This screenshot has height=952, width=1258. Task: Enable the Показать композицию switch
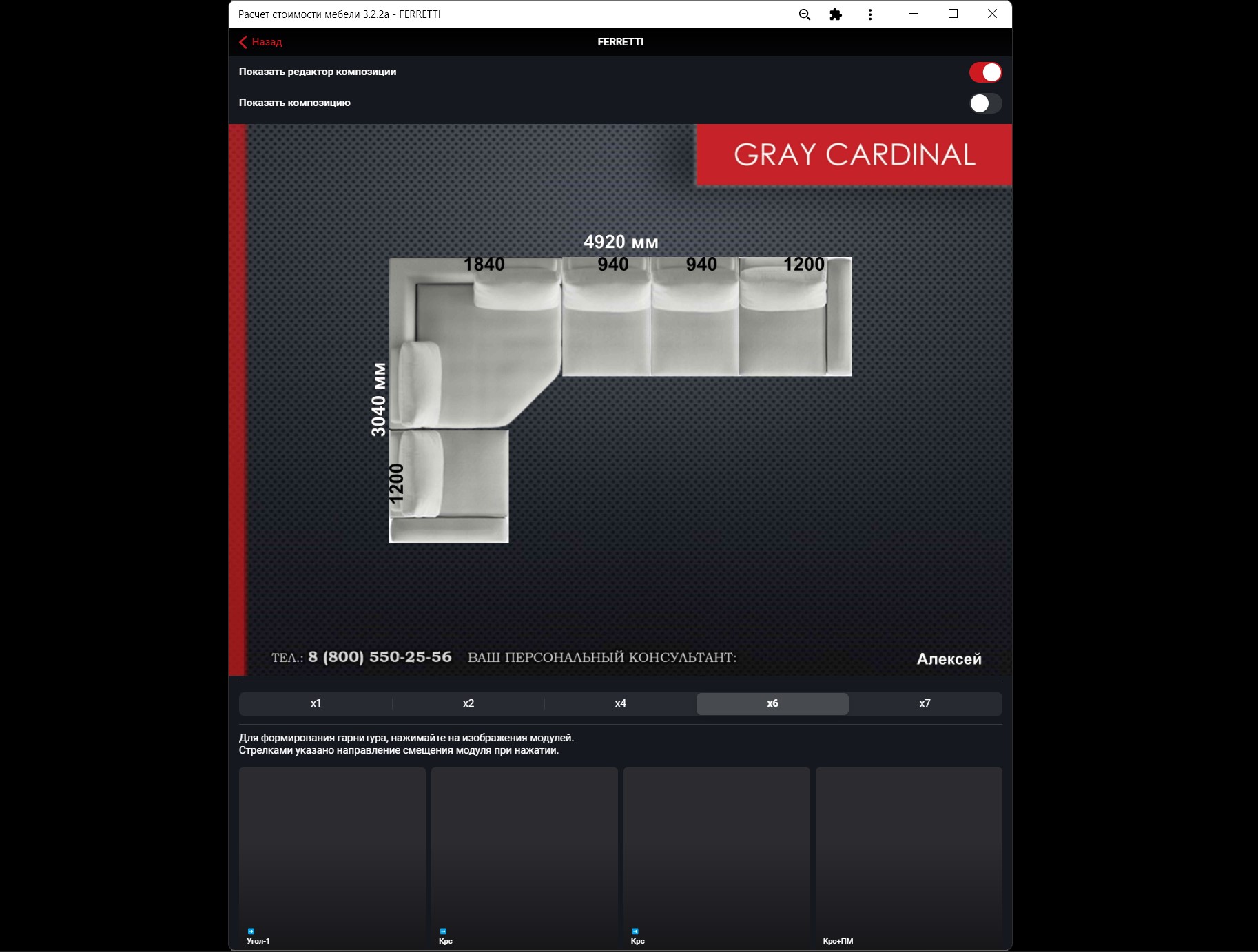coord(985,103)
